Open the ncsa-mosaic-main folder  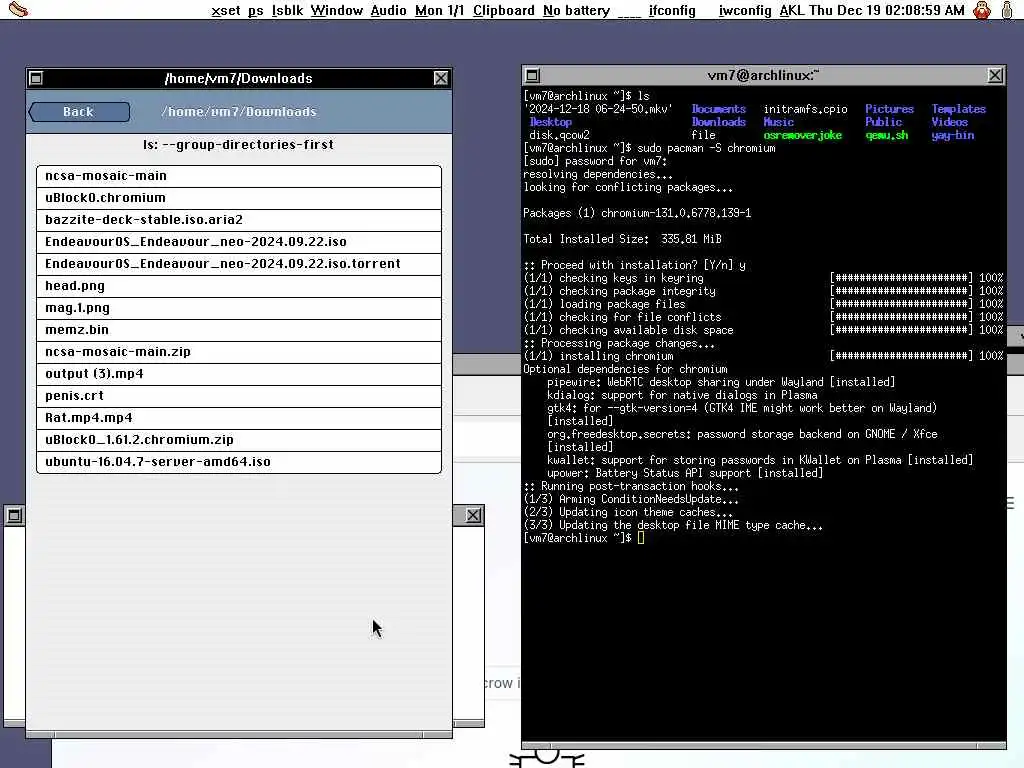pyautogui.click(x=239, y=176)
